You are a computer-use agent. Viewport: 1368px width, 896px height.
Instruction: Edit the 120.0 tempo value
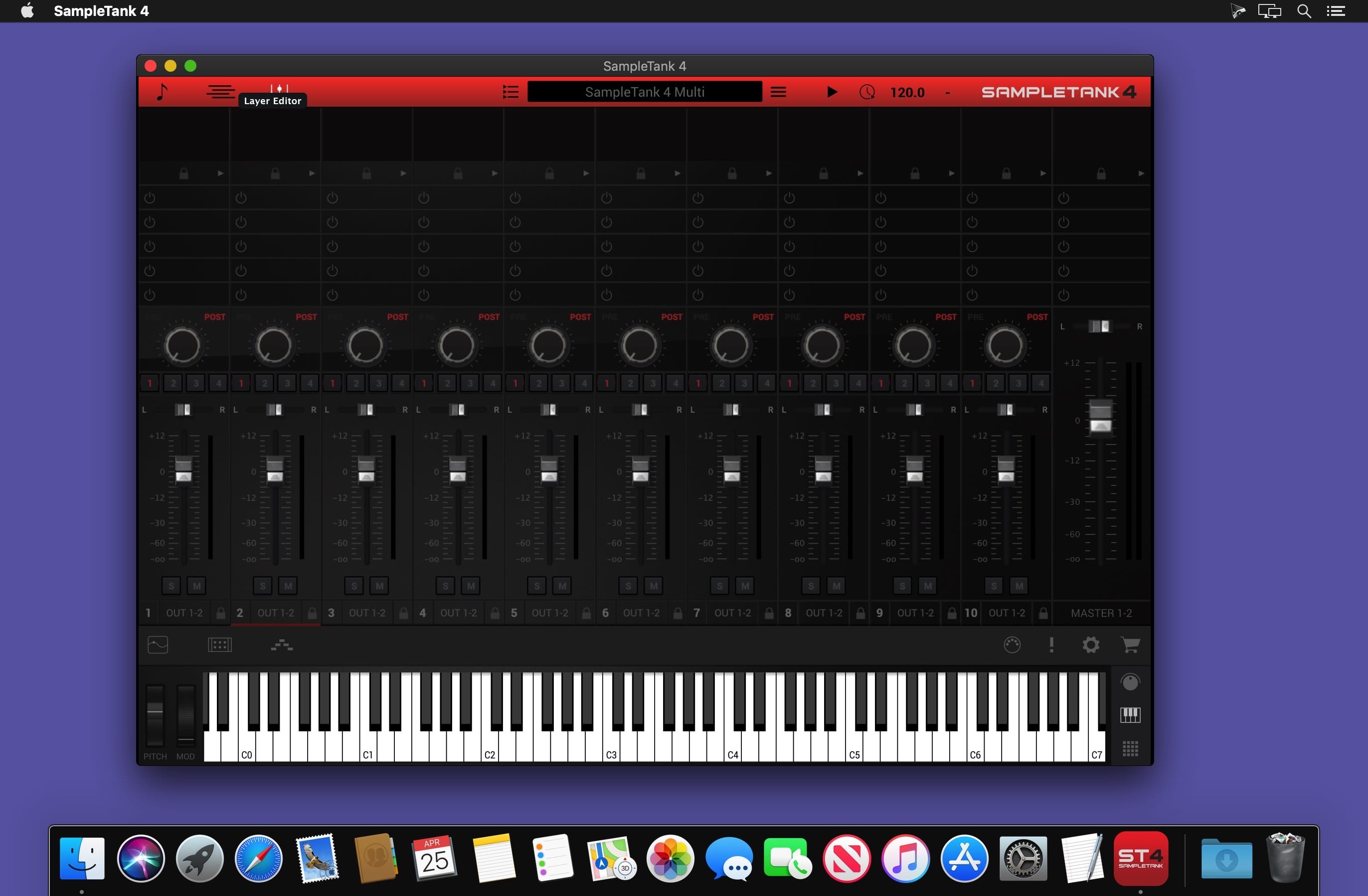[907, 93]
